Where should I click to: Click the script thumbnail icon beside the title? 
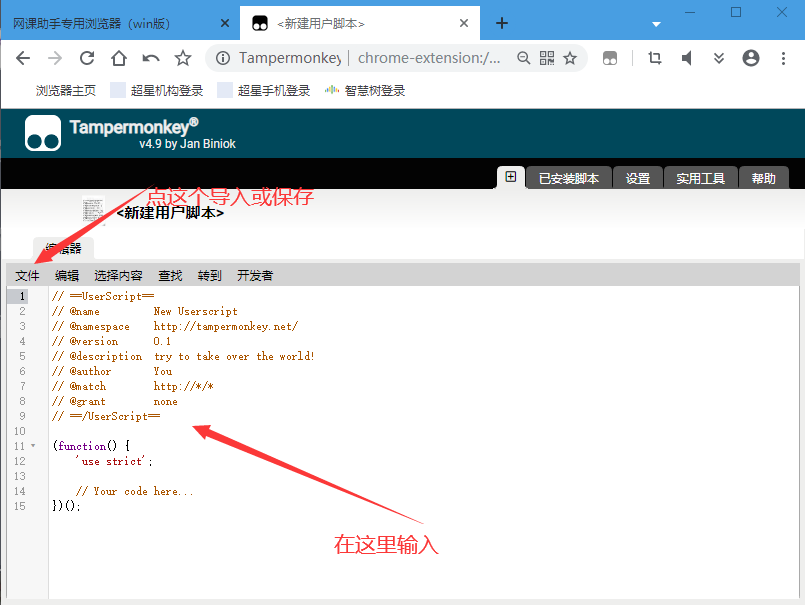93,211
